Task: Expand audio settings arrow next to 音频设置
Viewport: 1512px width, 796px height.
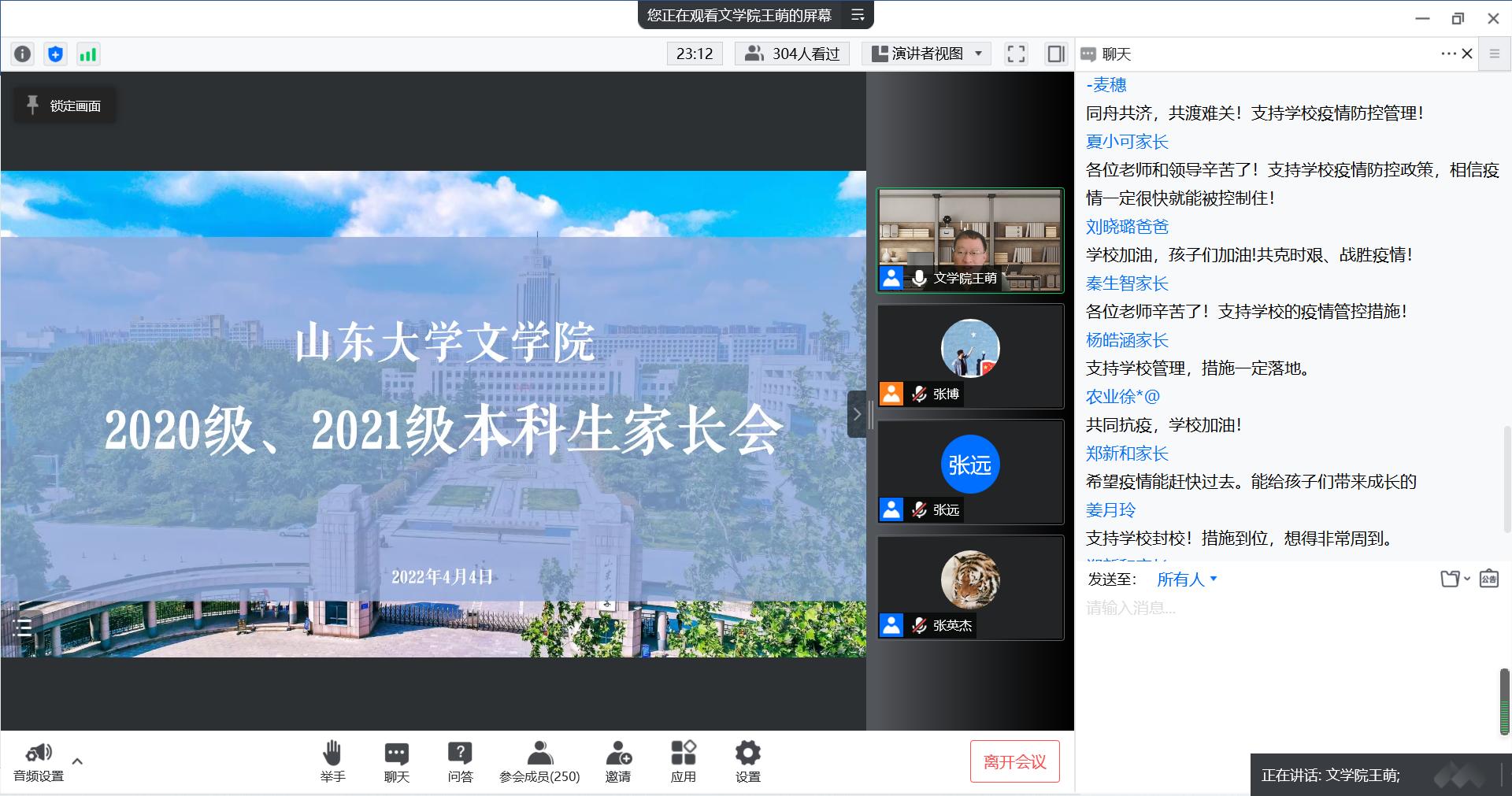Action: click(x=77, y=761)
